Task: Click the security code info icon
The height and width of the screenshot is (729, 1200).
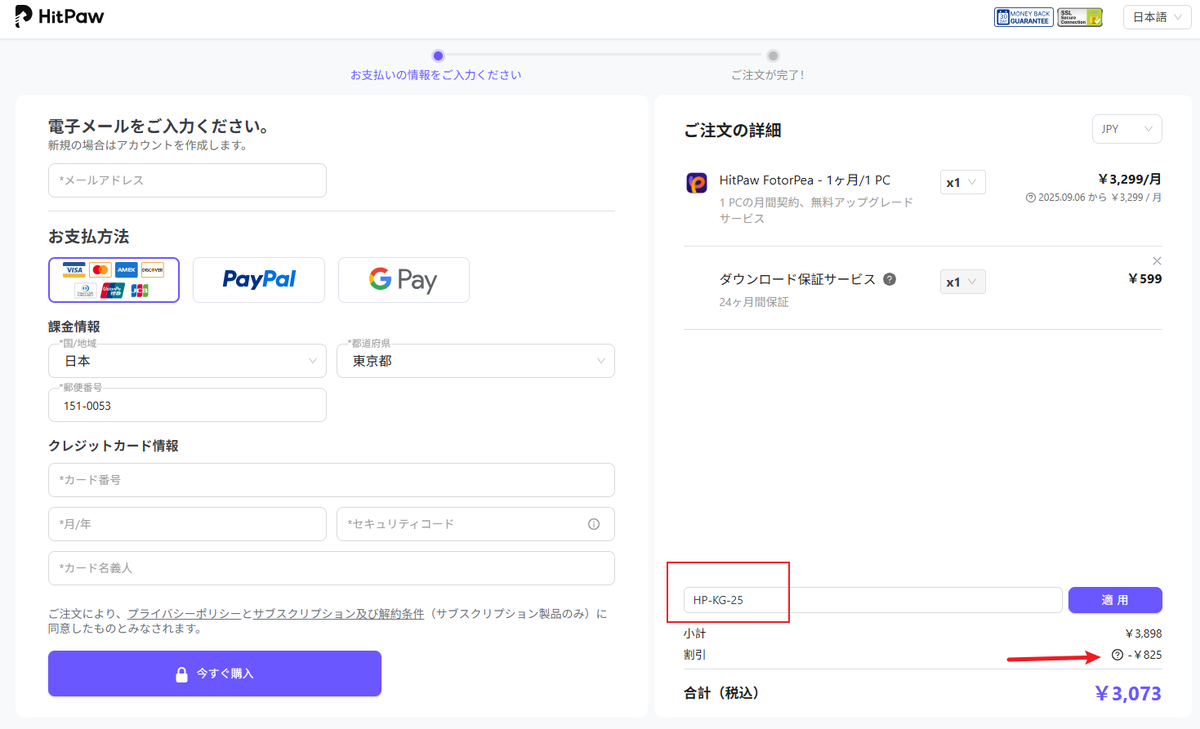Action: point(594,524)
